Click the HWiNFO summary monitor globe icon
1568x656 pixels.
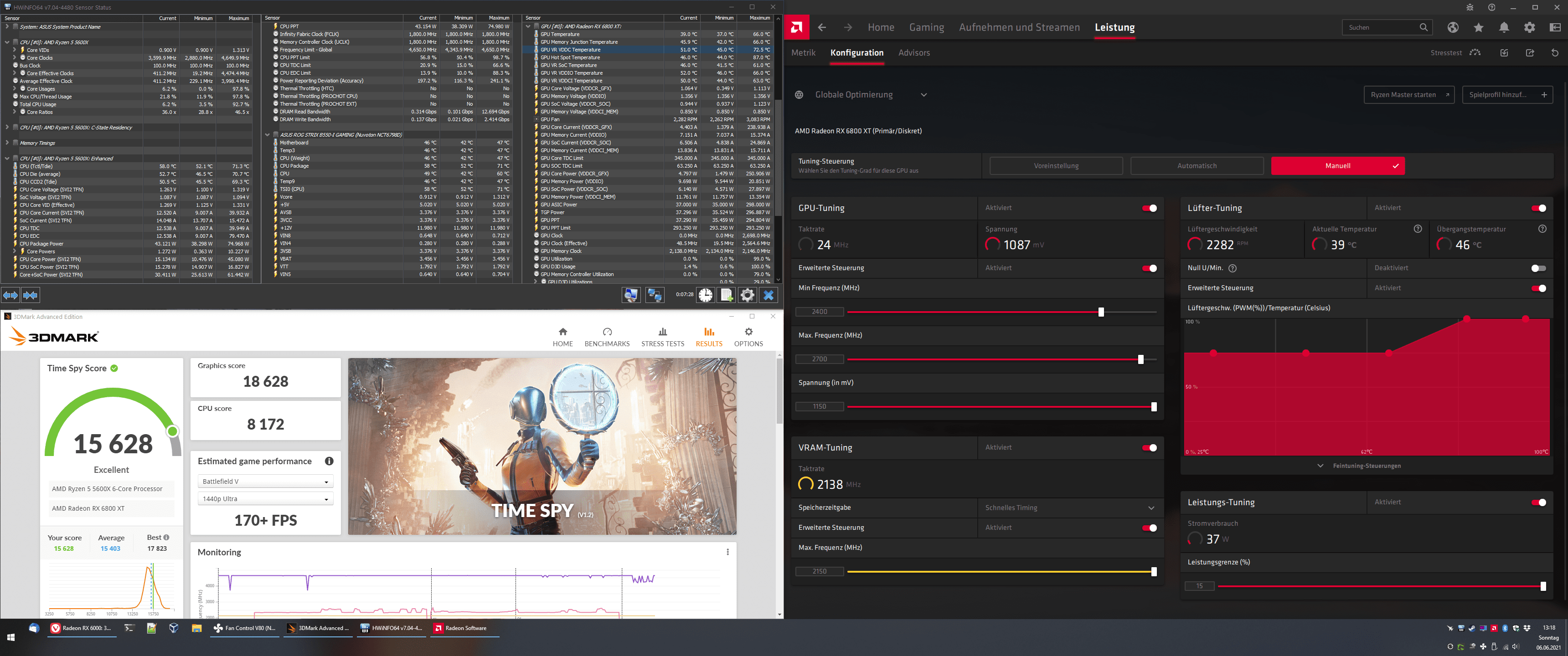[631, 295]
